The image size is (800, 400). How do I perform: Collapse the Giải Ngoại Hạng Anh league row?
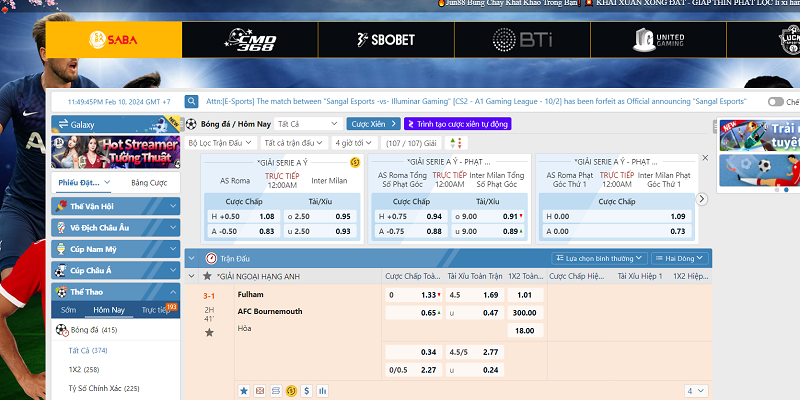192,277
